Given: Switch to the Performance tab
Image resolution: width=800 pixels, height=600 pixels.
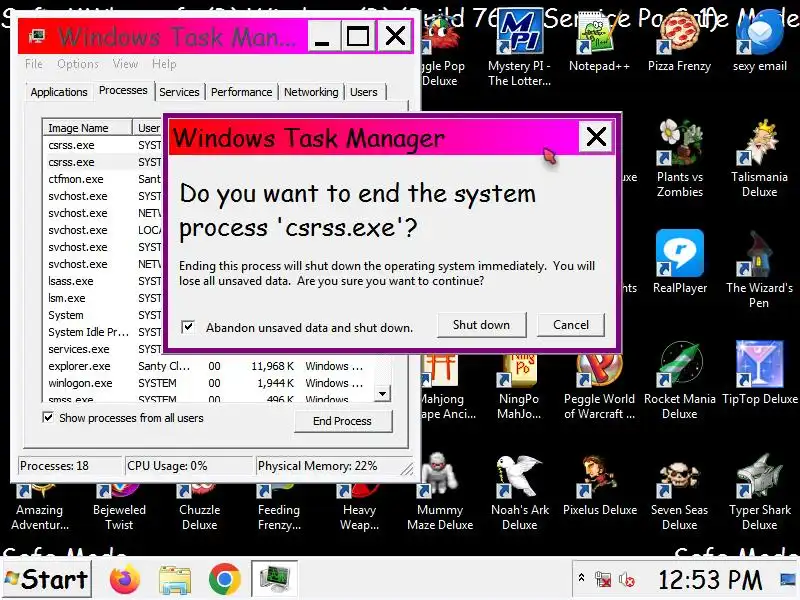Looking at the screenshot, I should click(x=241, y=92).
